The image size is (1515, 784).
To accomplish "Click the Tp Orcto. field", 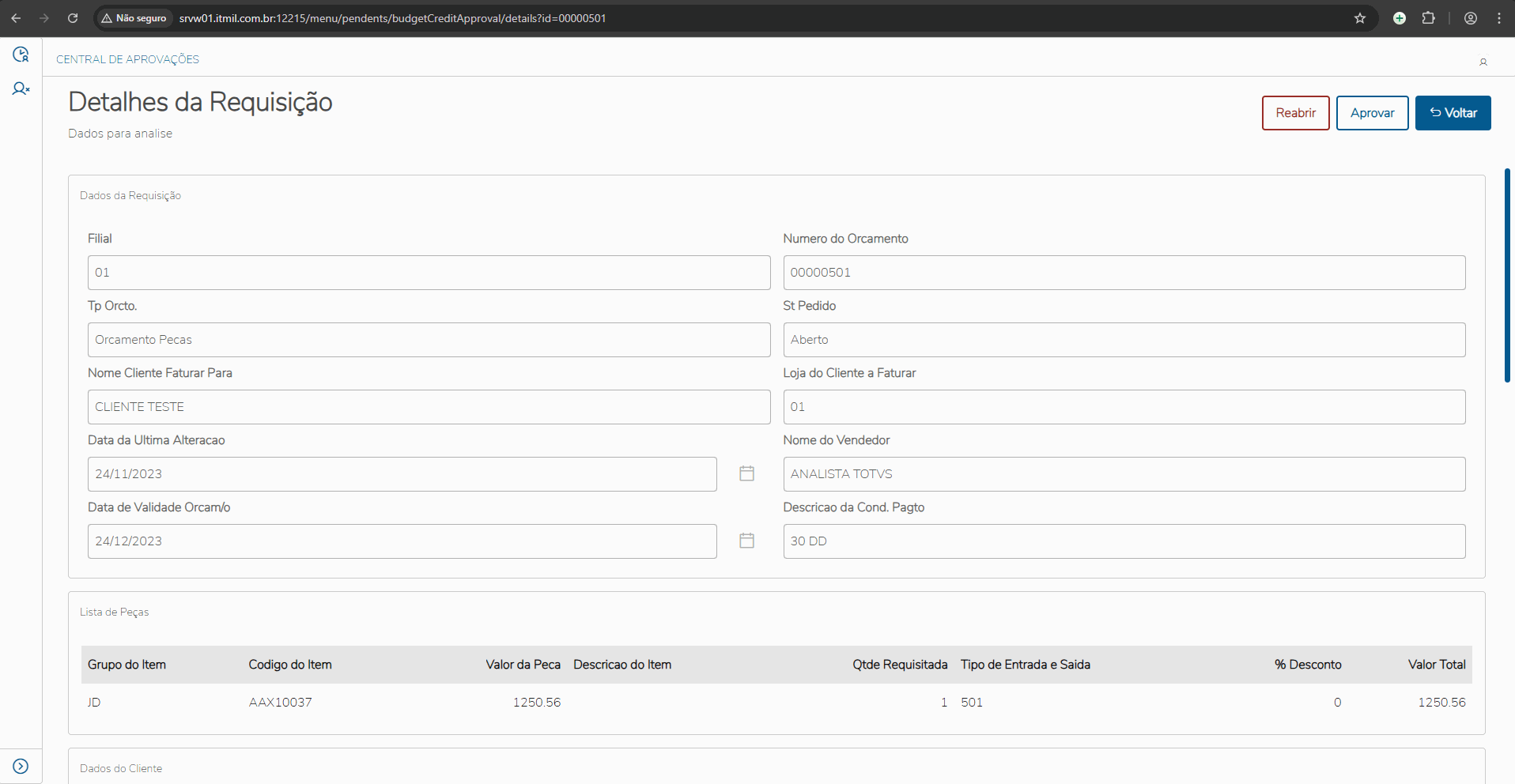I will point(429,340).
